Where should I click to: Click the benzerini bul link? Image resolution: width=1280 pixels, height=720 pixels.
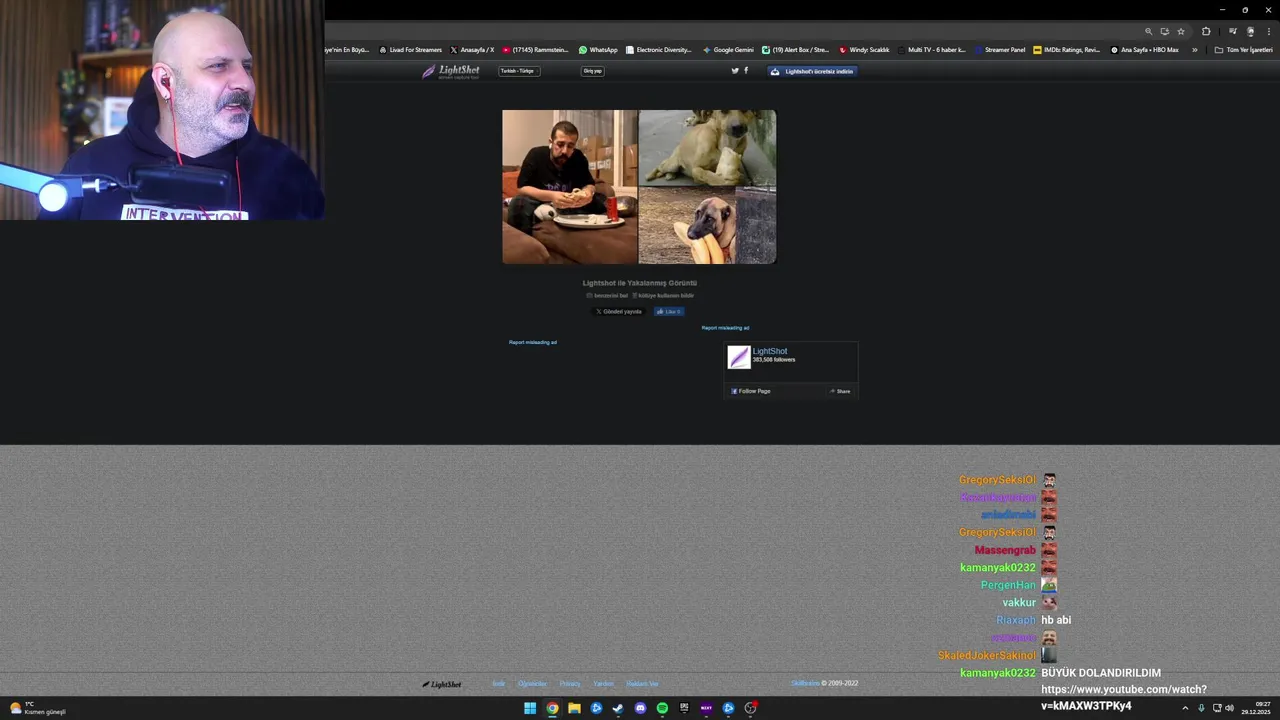pyautogui.click(x=607, y=296)
